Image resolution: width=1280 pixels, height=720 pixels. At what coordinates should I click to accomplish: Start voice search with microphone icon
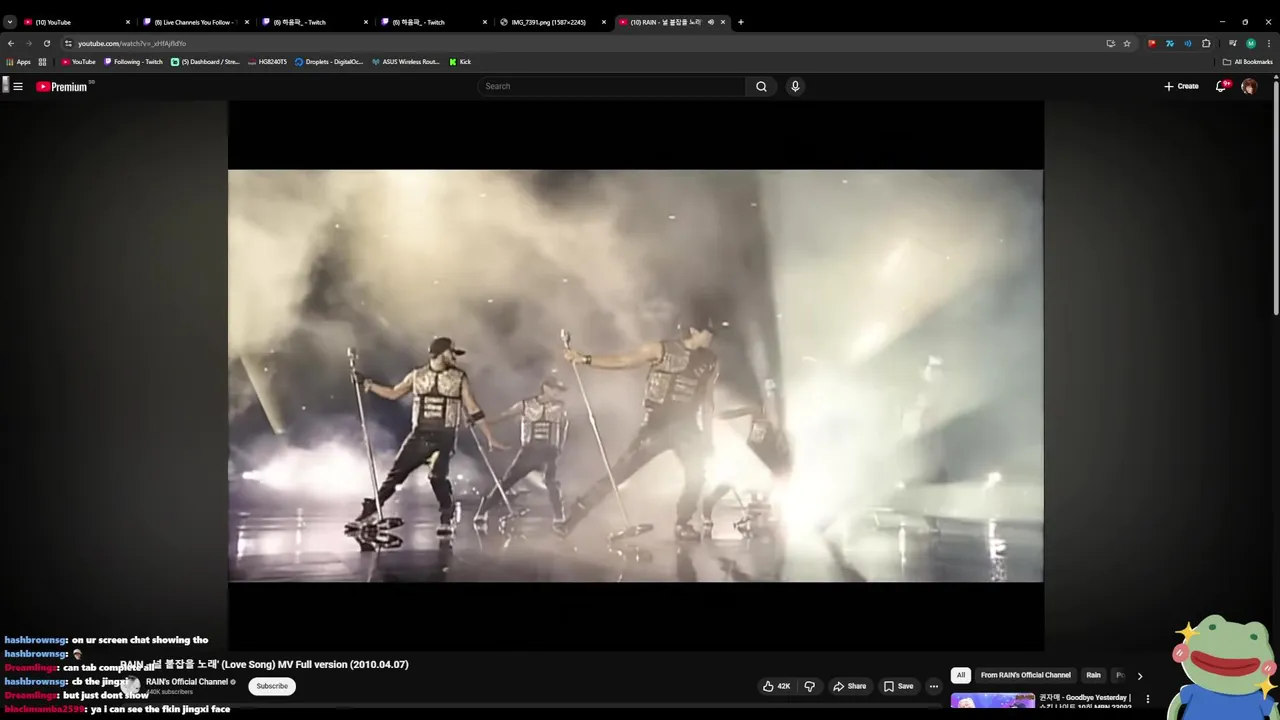[x=795, y=86]
